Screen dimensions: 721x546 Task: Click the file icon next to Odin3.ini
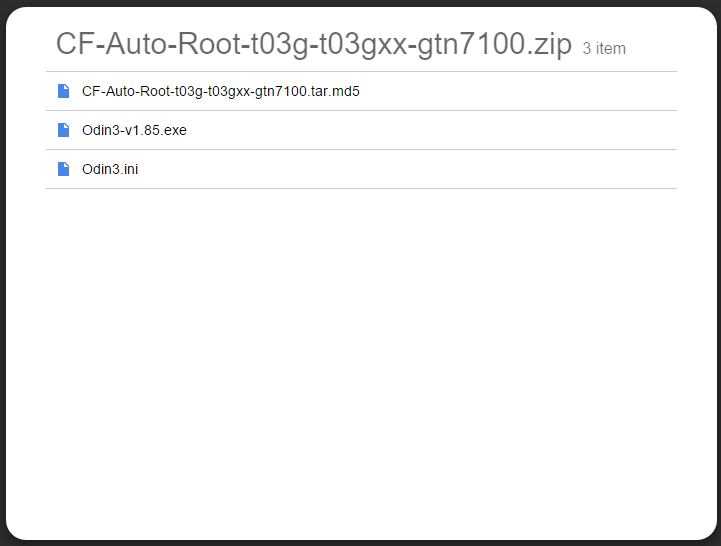pyautogui.click(x=63, y=169)
